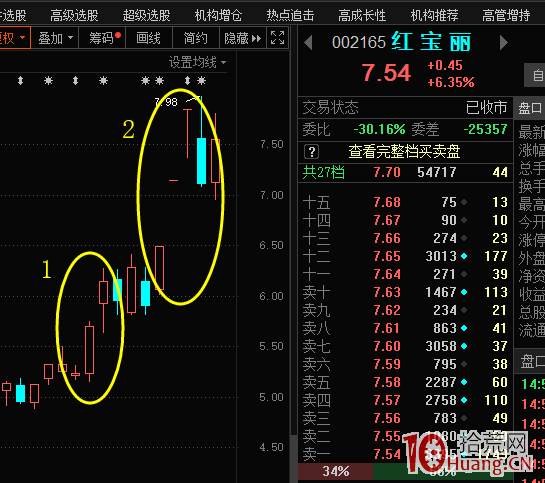Screen dimensions: 545x483
Task: Click the 34% buy ratio bar
Action: coord(335,472)
